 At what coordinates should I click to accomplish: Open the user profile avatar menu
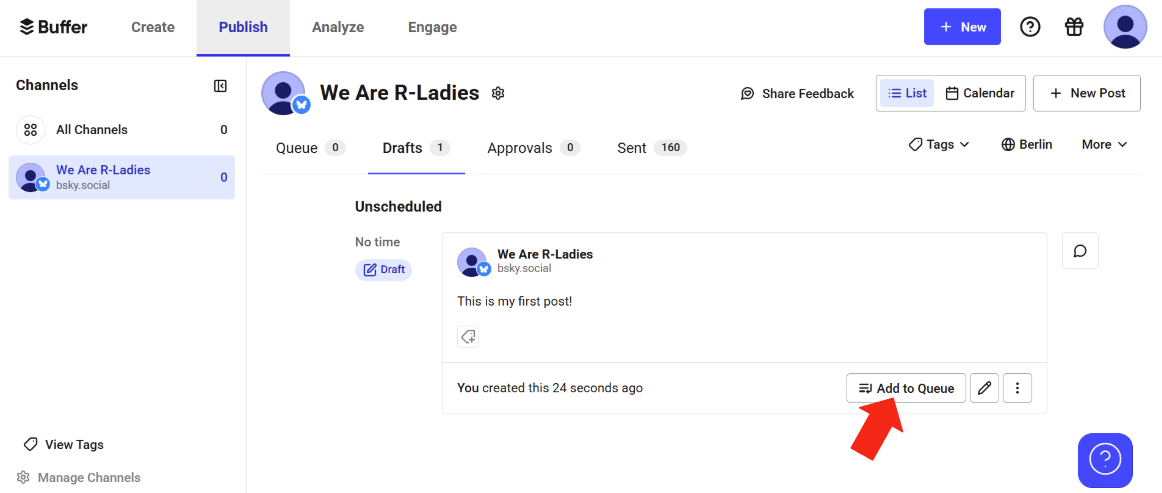1125,27
